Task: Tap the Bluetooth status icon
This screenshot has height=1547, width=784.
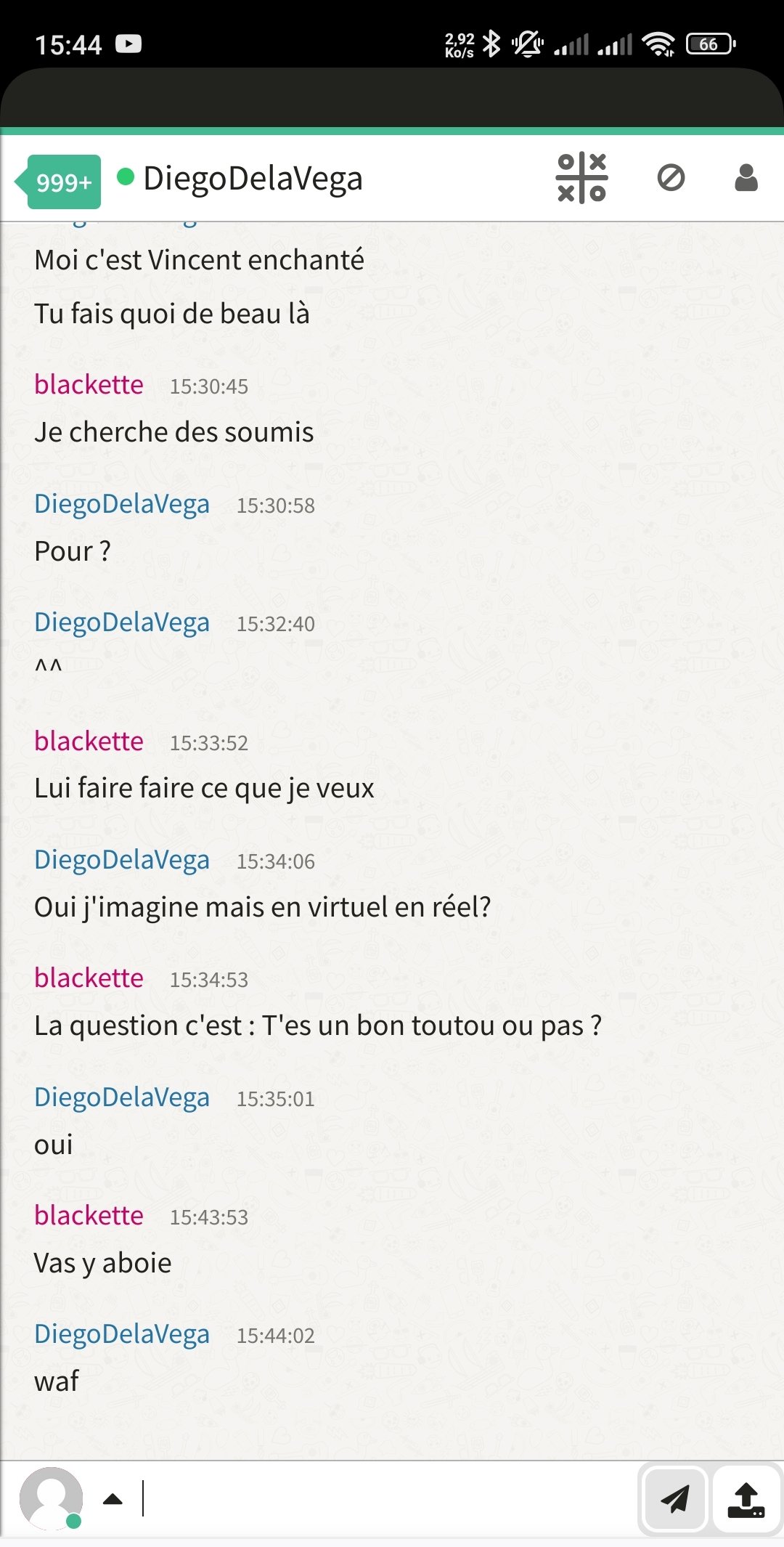Action: click(492, 44)
